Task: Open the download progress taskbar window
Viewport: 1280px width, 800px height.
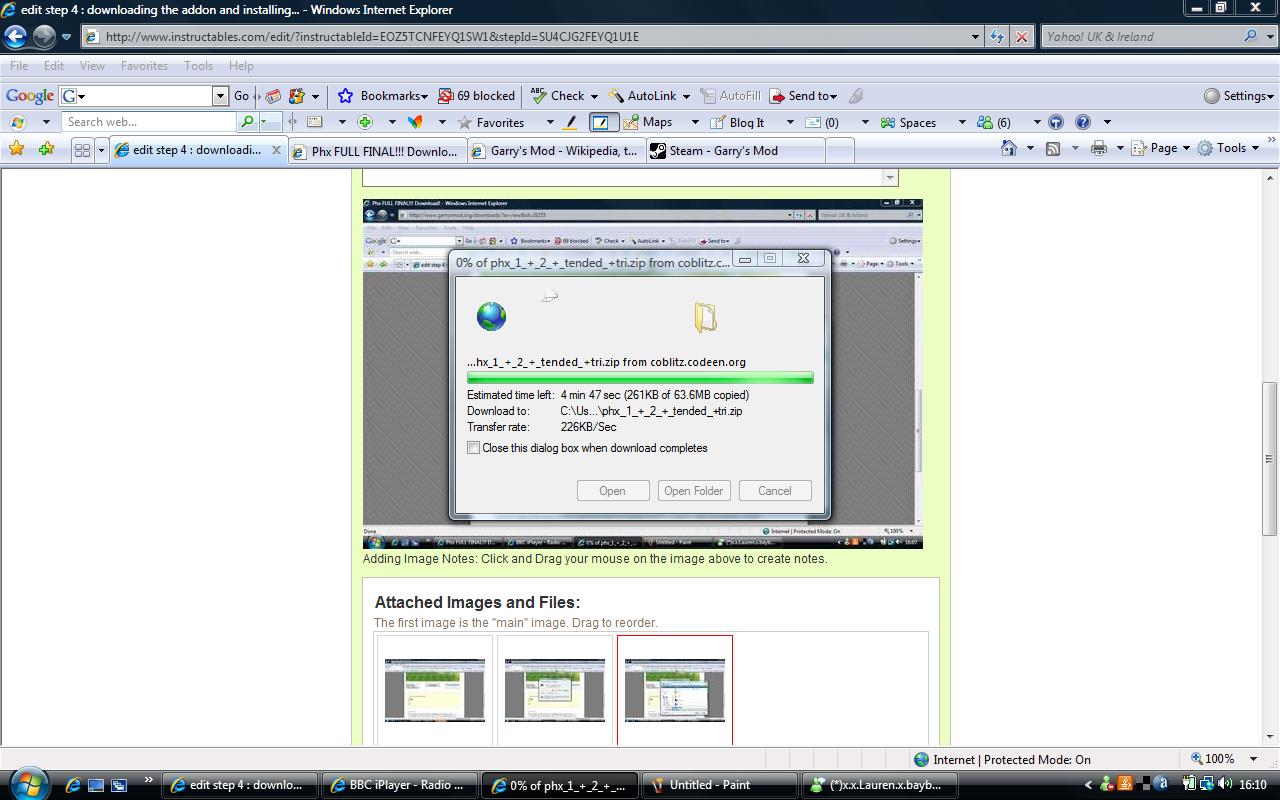Action: 559,785
